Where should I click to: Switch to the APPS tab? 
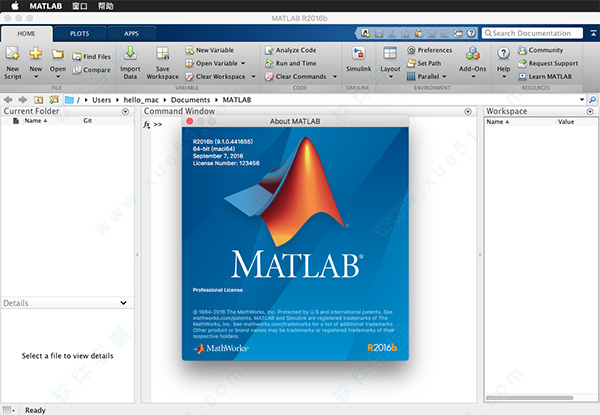click(131, 34)
